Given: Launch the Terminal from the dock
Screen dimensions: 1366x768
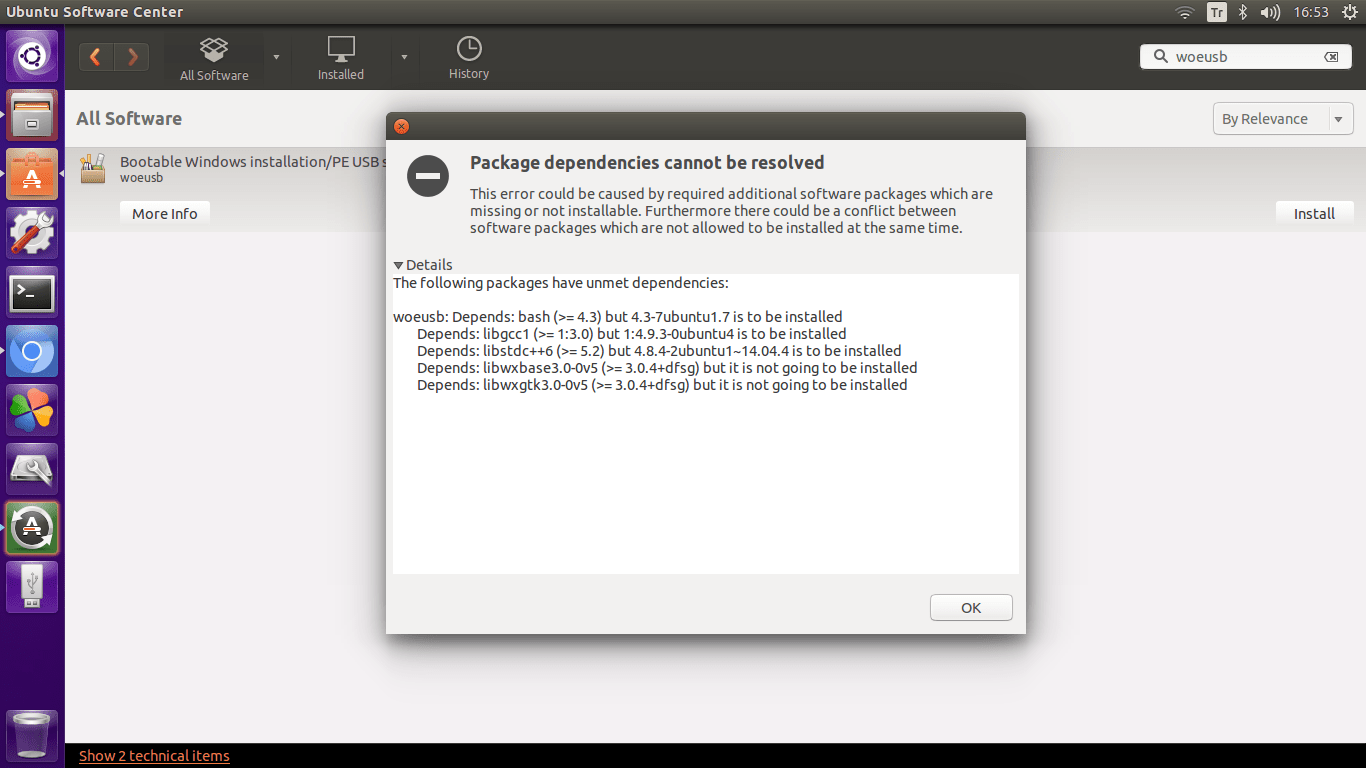Looking at the screenshot, I should pos(33,293).
